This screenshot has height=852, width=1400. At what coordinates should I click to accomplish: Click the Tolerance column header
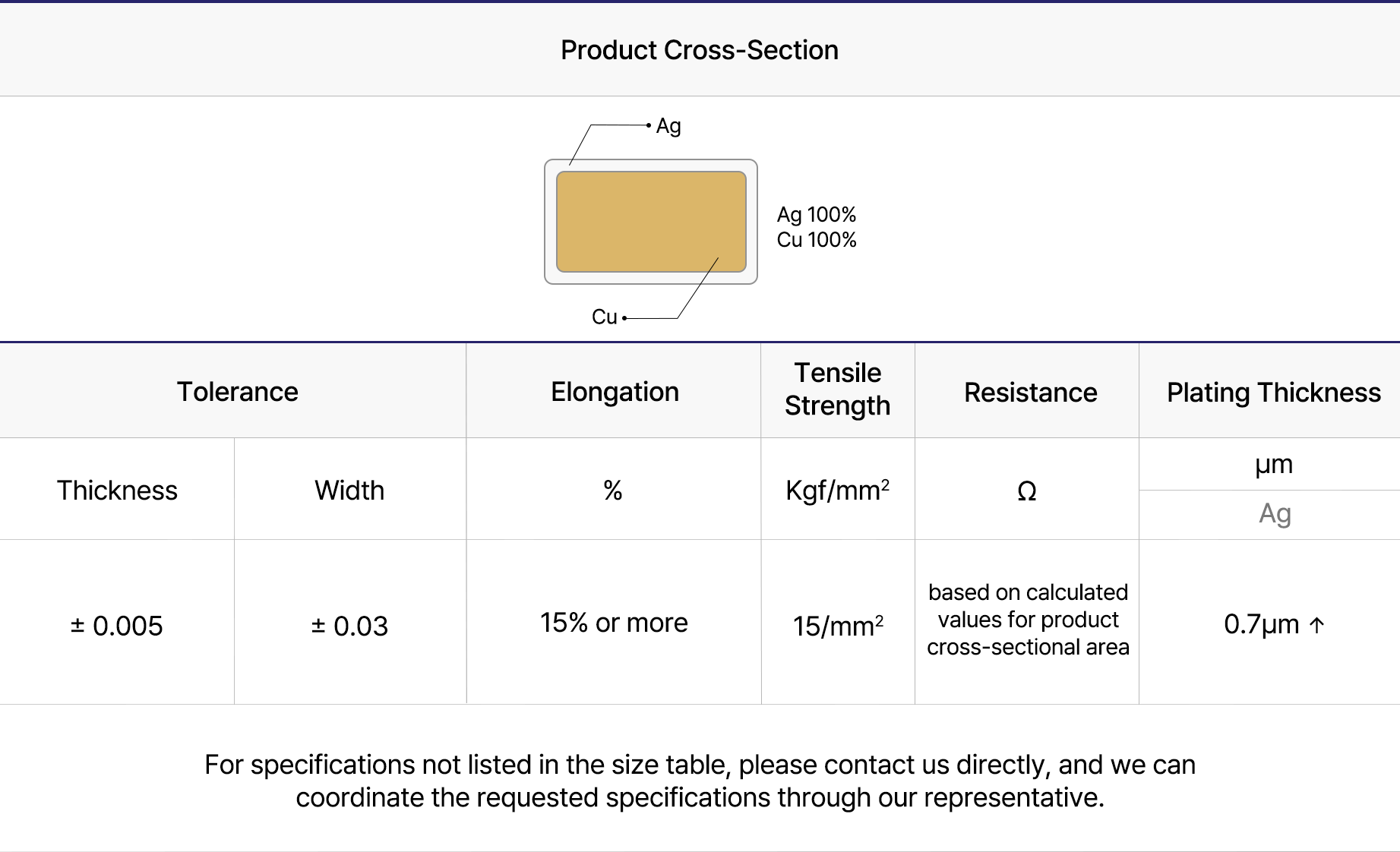237,392
